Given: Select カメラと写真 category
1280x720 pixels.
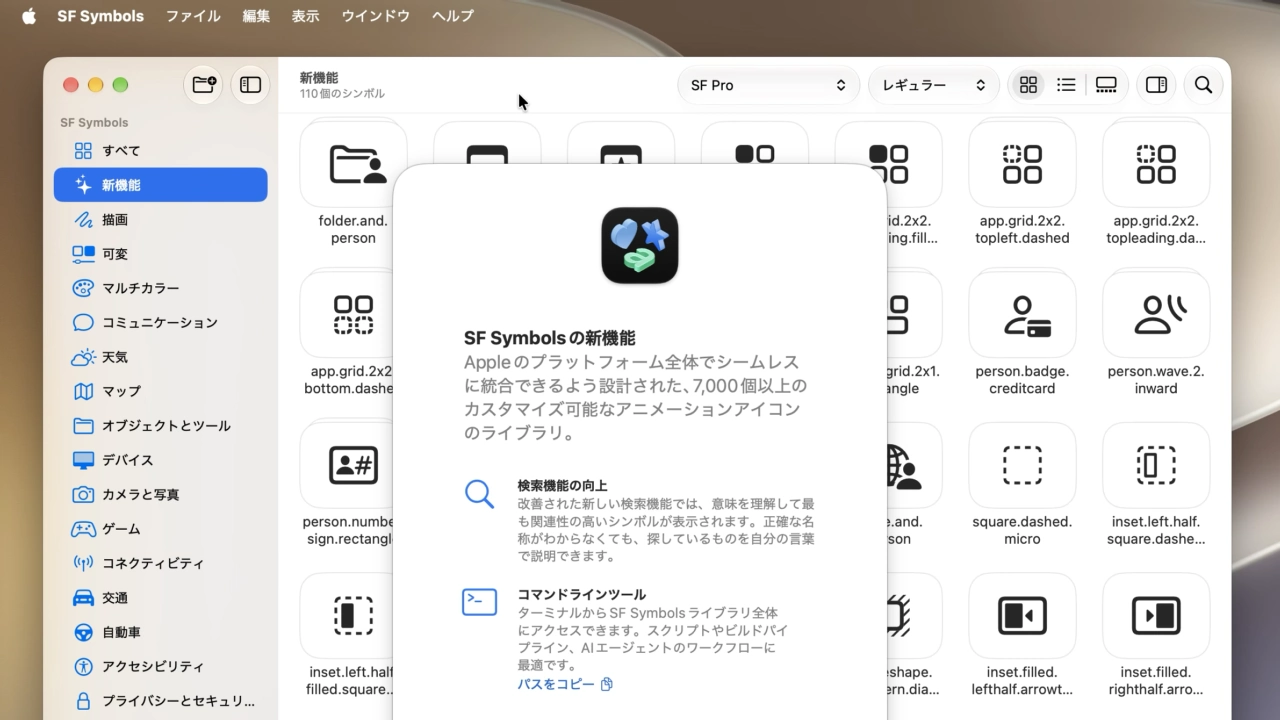Looking at the screenshot, I should coord(161,494).
